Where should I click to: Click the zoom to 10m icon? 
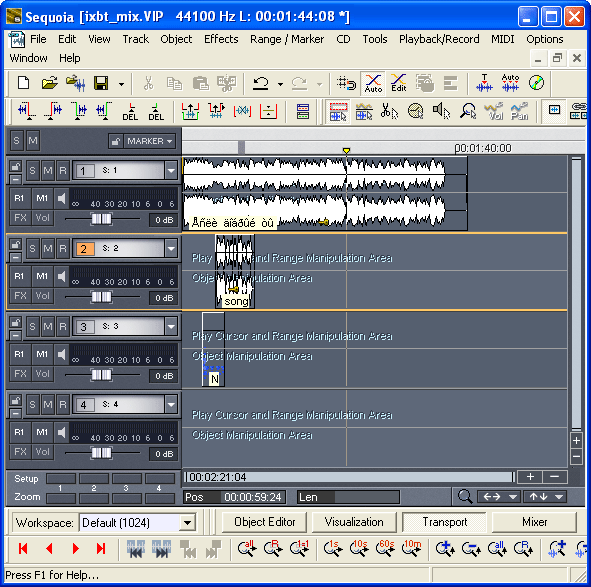click(x=411, y=549)
